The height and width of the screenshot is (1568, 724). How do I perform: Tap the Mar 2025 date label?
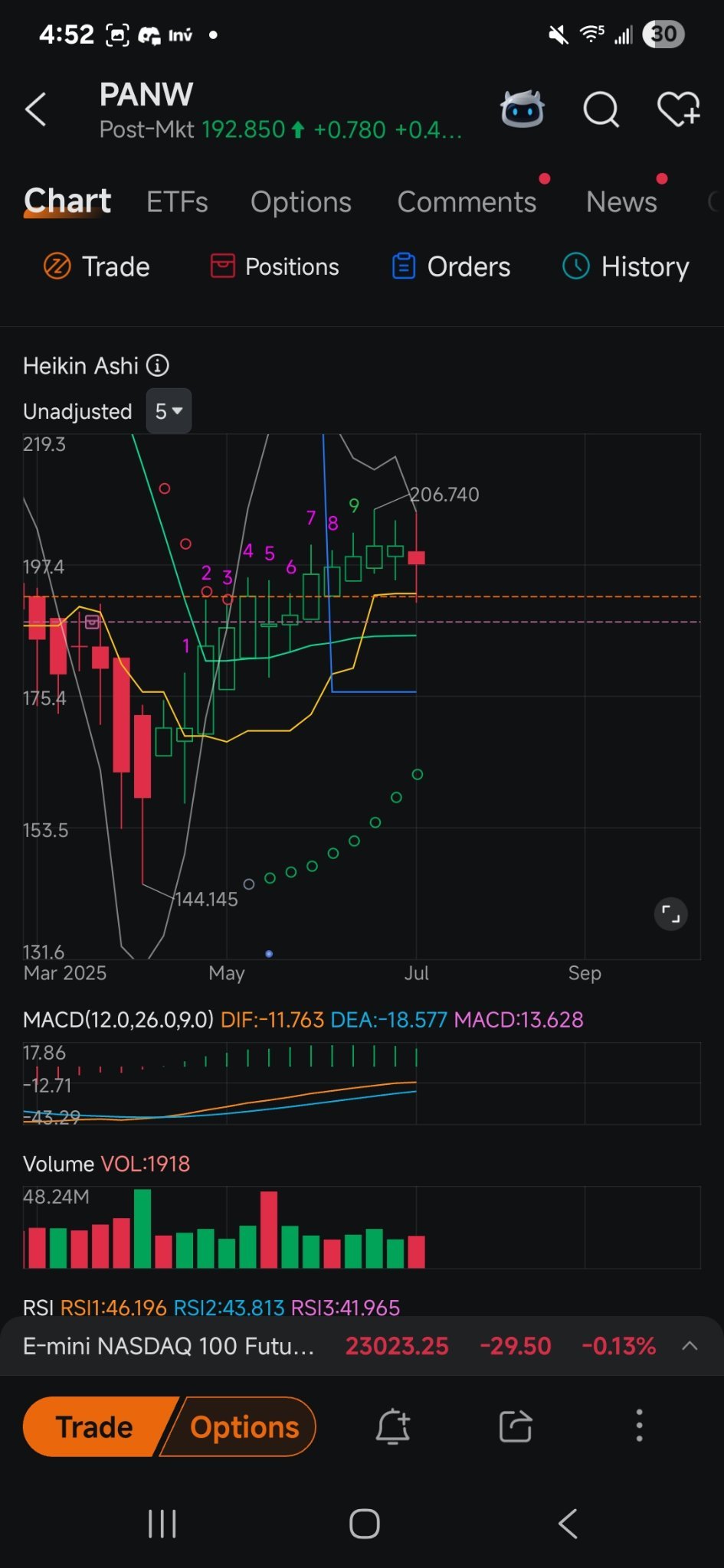pos(65,973)
